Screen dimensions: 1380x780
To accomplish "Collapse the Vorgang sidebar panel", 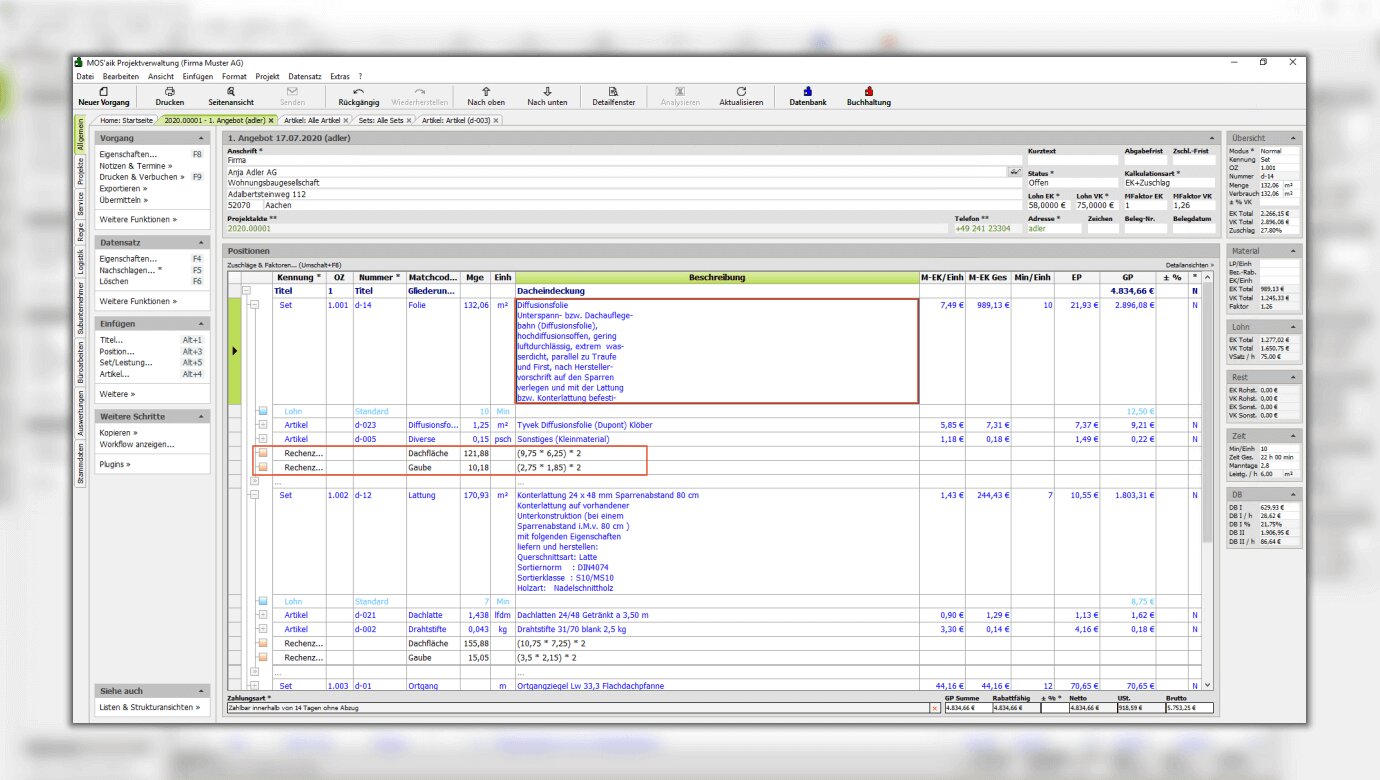I will pyautogui.click(x=202, y=138).
